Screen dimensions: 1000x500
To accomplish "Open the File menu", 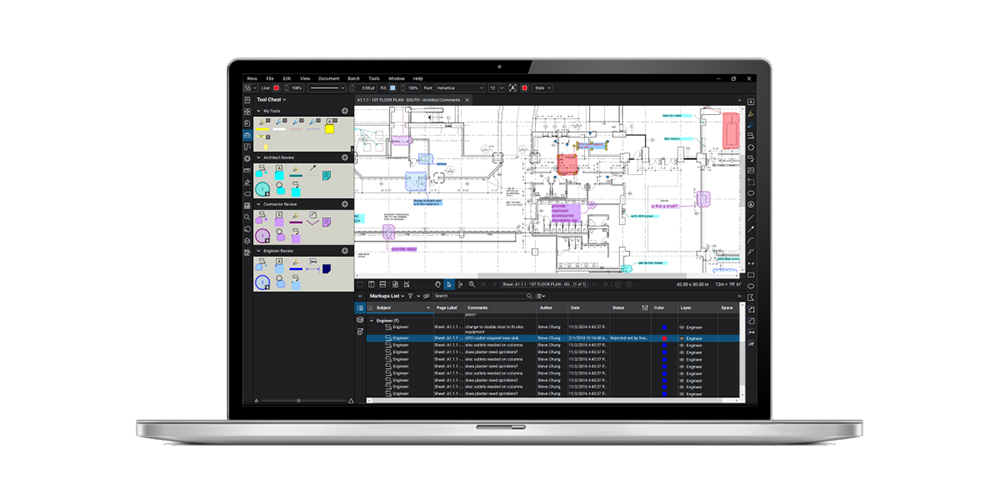I will [x=270, y=78].
